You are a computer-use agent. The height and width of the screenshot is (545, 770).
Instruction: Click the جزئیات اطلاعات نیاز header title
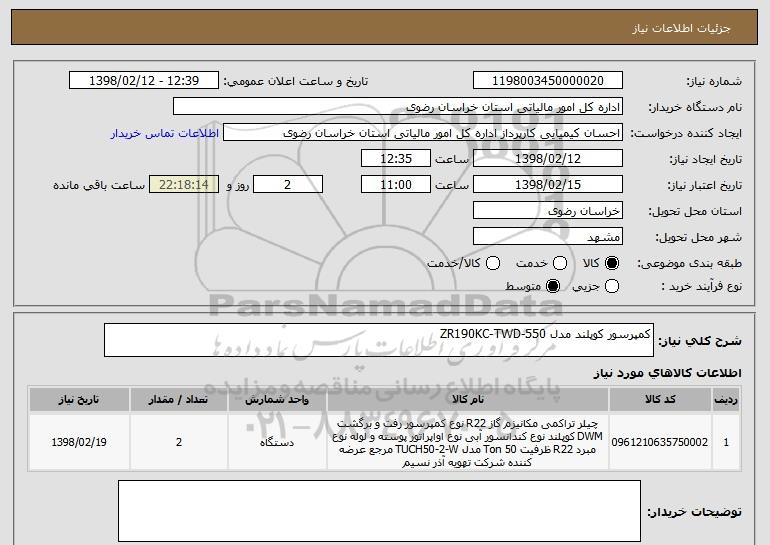pos(681,28)
